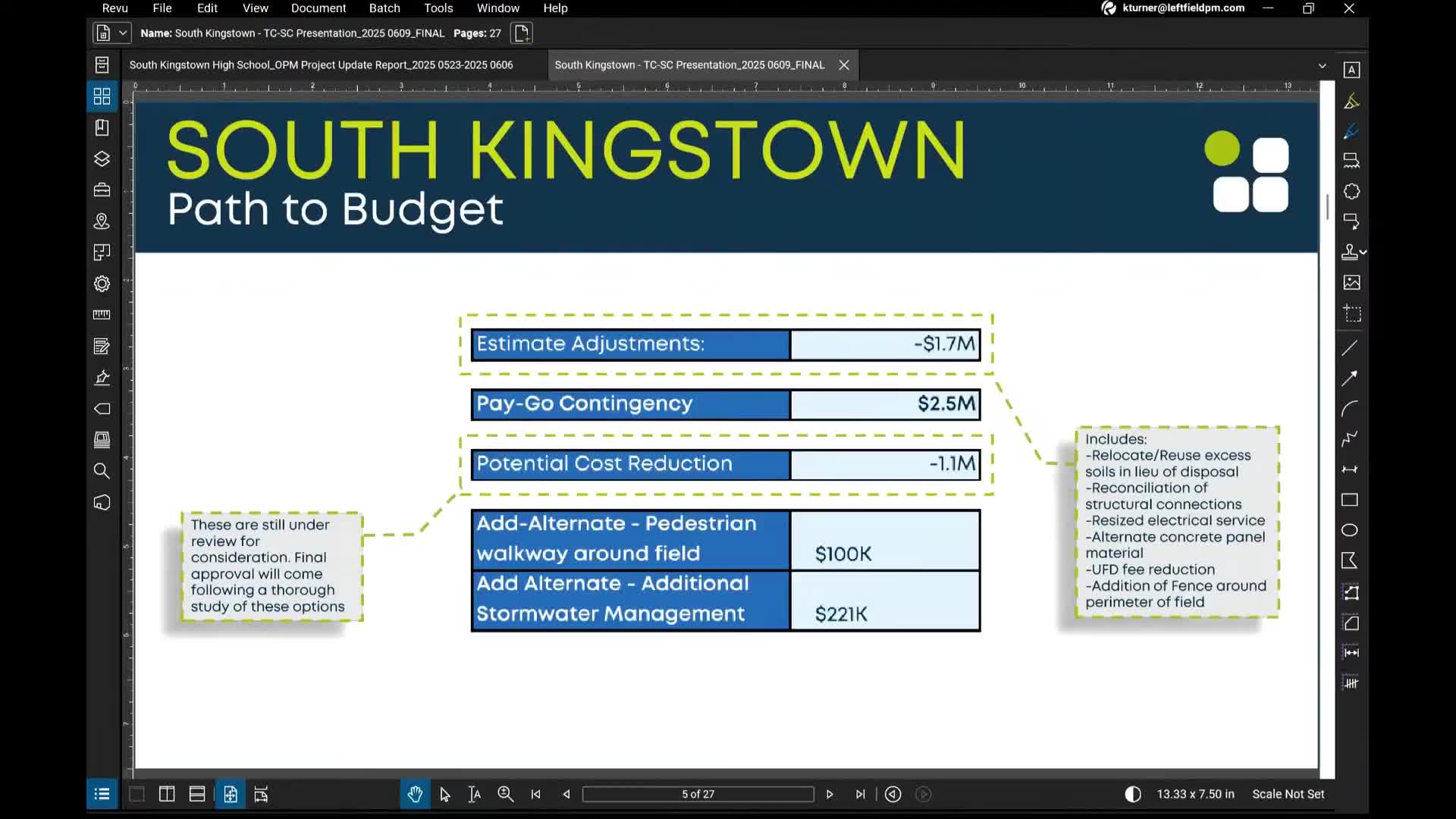Switch to OPM Project Update Report tab
1456x819 pixels.
tap(321, 65)
